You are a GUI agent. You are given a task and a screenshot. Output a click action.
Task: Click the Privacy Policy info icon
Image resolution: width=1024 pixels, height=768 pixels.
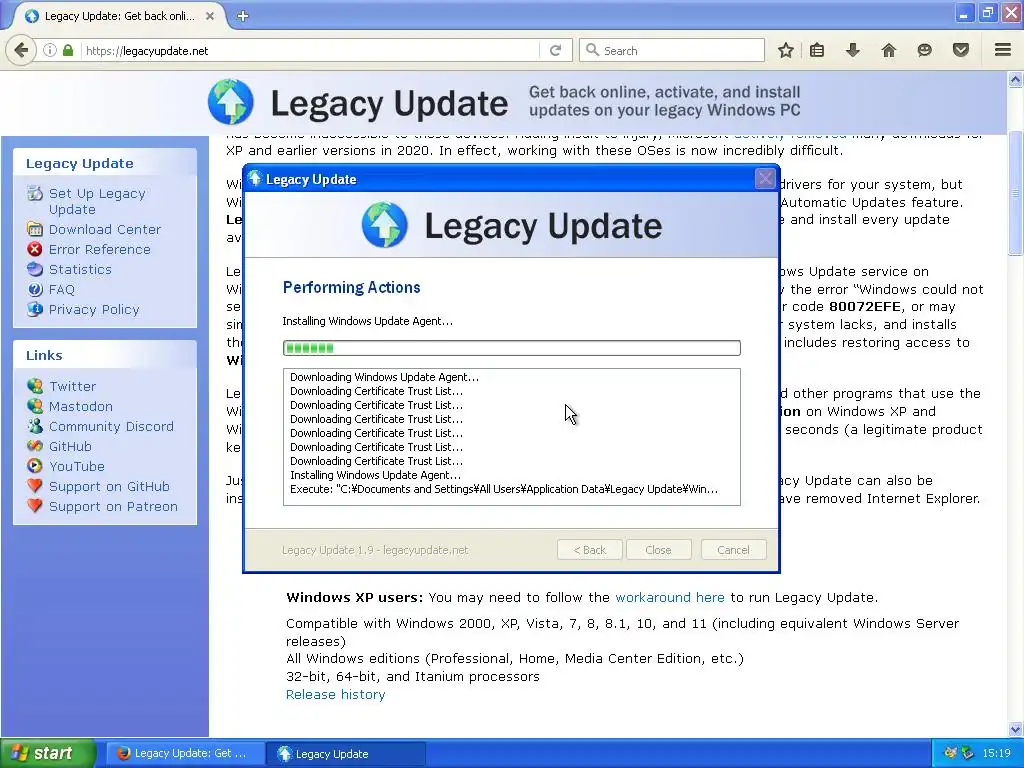tap(35, 309)
